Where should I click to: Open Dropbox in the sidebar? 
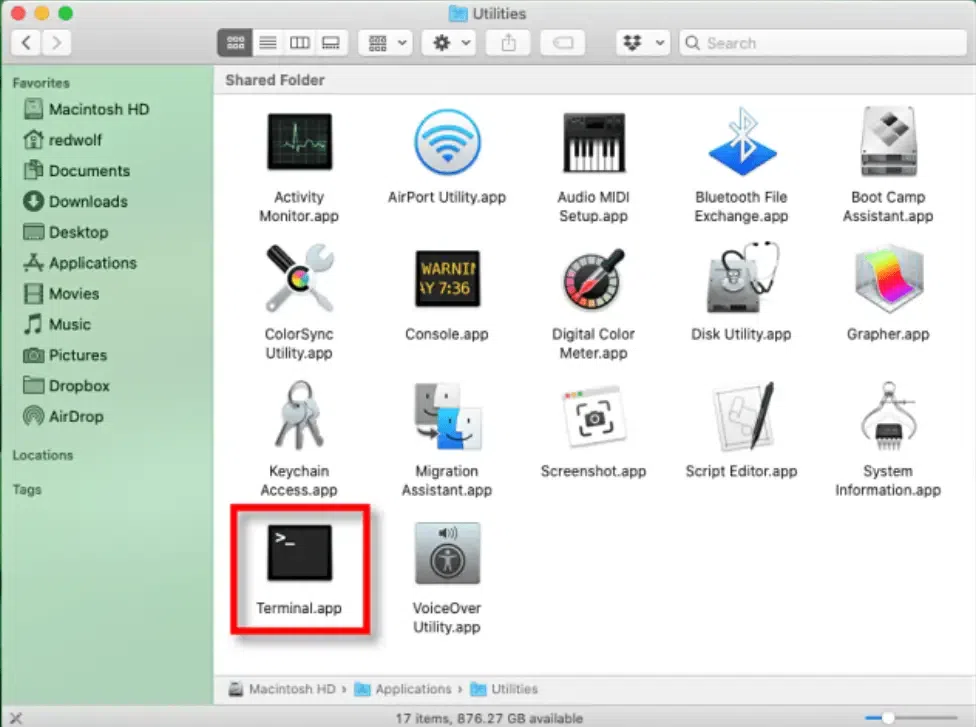[67, 386]
